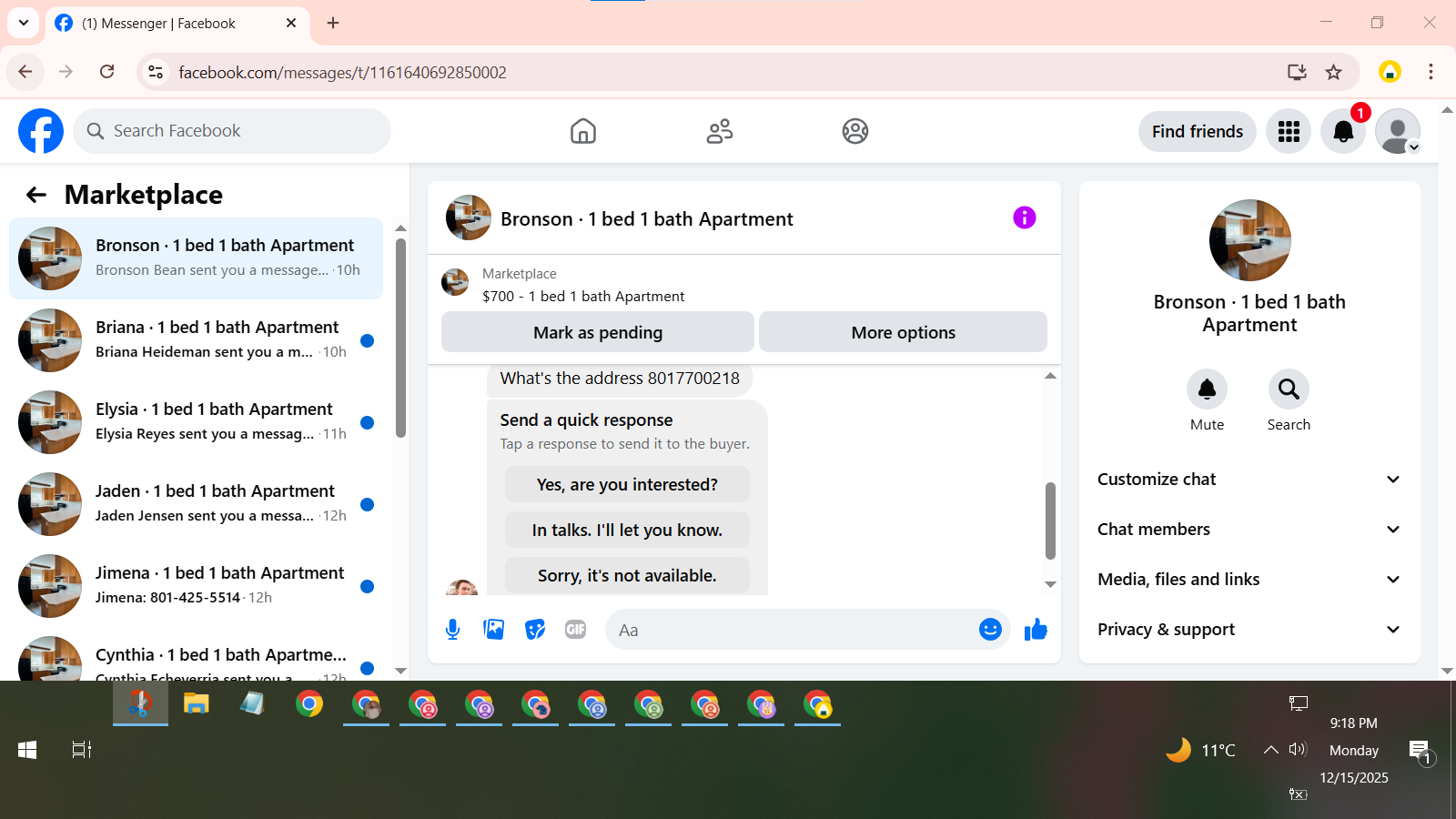Click the volume icon in system tray

[x=1298, y=750]
